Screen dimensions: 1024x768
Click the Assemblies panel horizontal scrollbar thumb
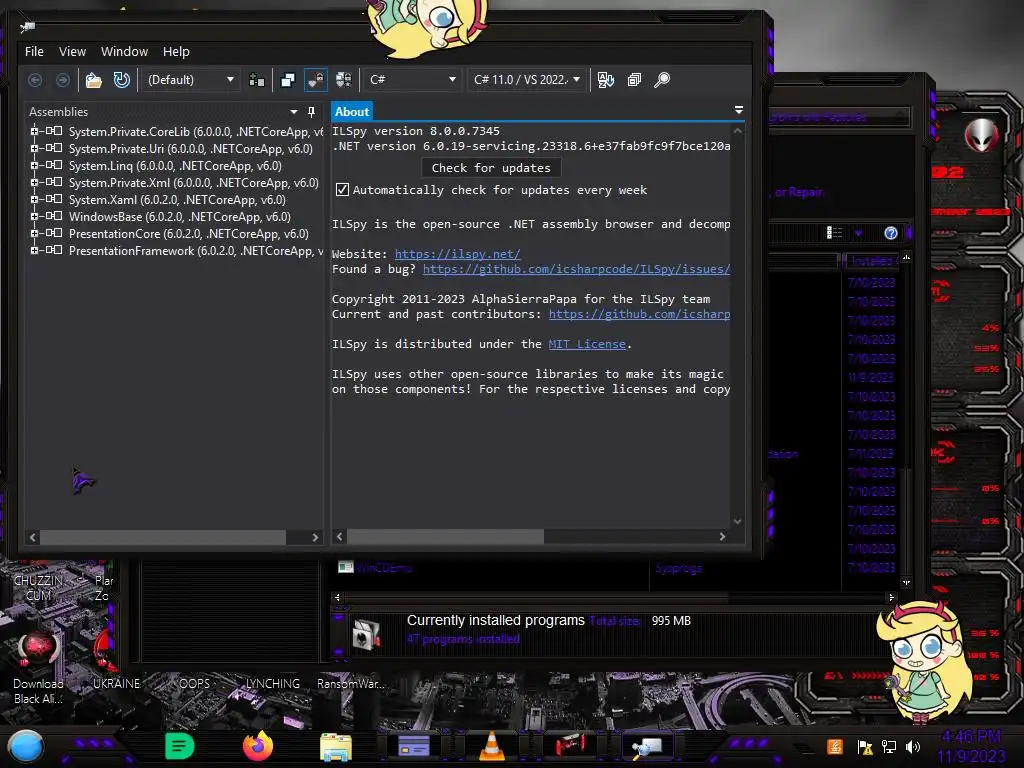coord(163,537)
